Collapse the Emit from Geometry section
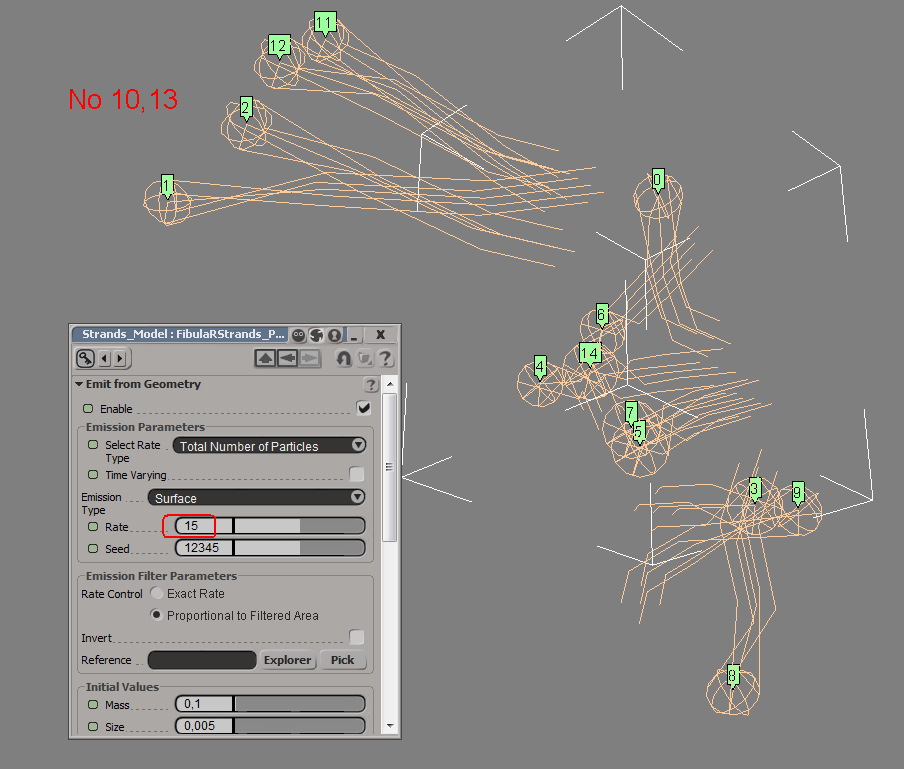 click(x=79, y=385)
